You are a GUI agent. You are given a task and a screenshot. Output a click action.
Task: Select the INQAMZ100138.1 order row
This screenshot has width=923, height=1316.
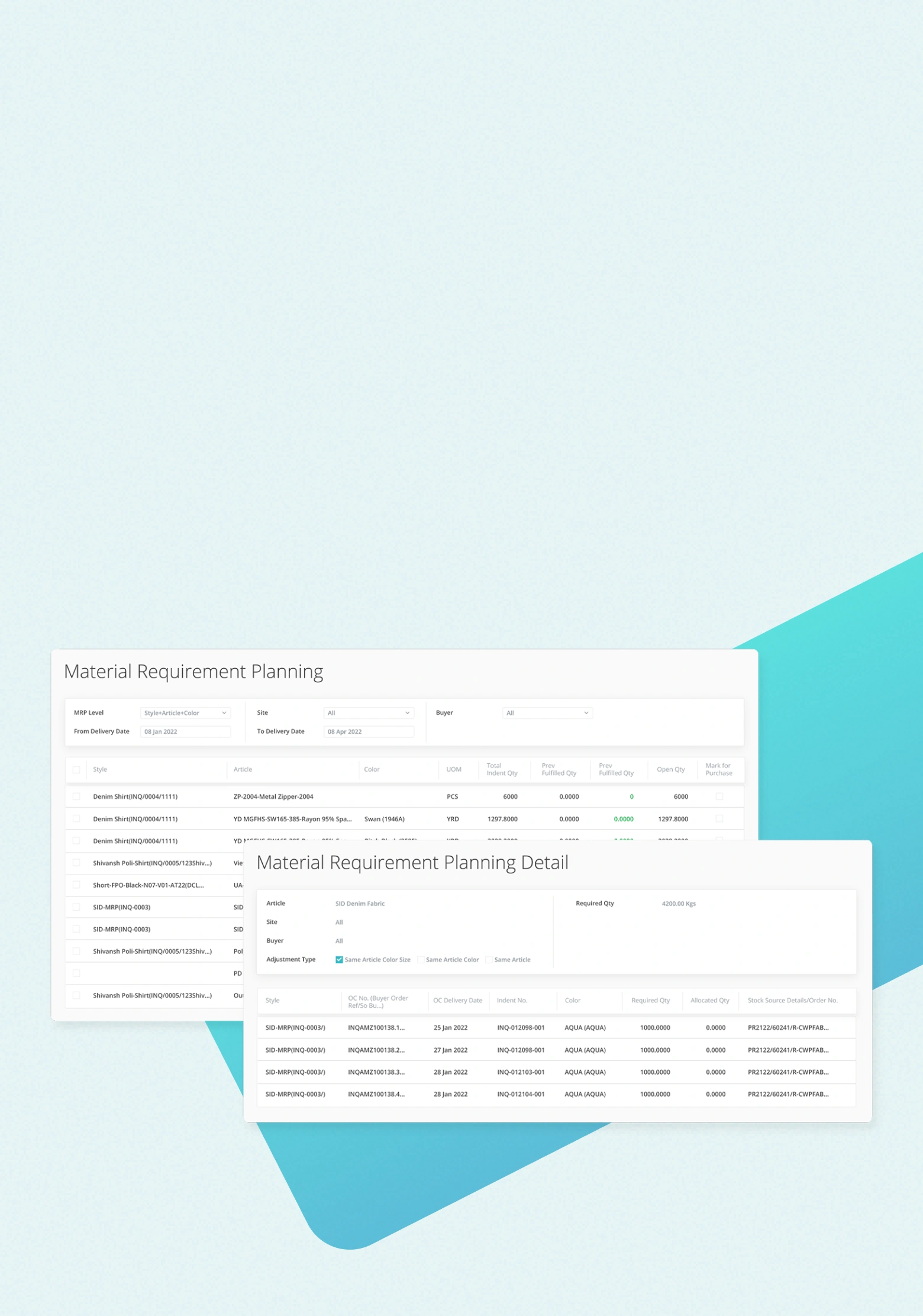tap(376, 1028)
